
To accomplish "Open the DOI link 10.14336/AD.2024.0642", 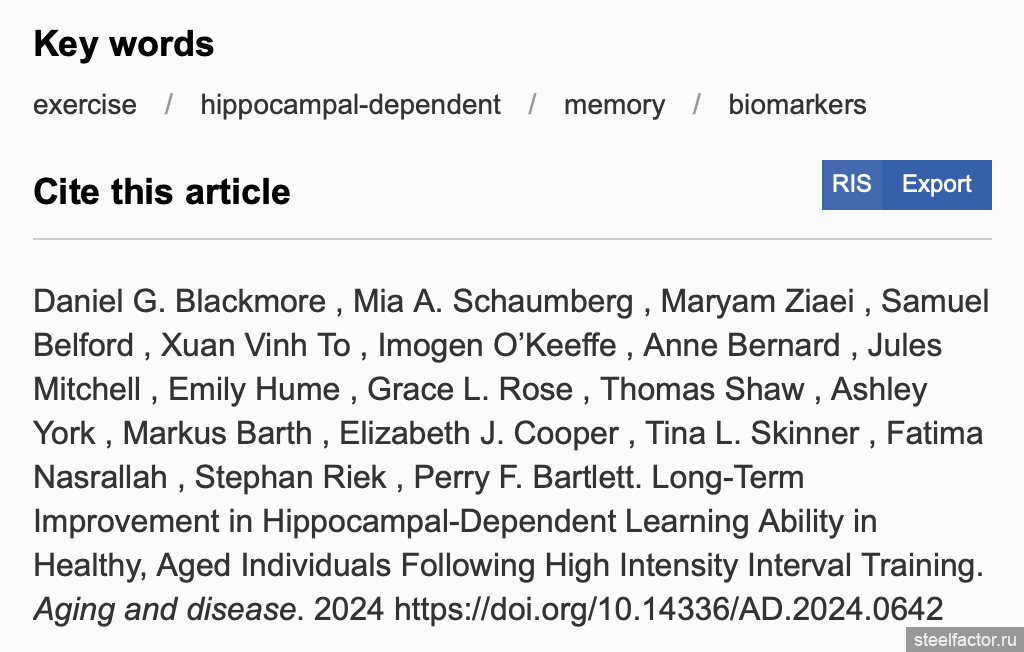I will [669, 609].
